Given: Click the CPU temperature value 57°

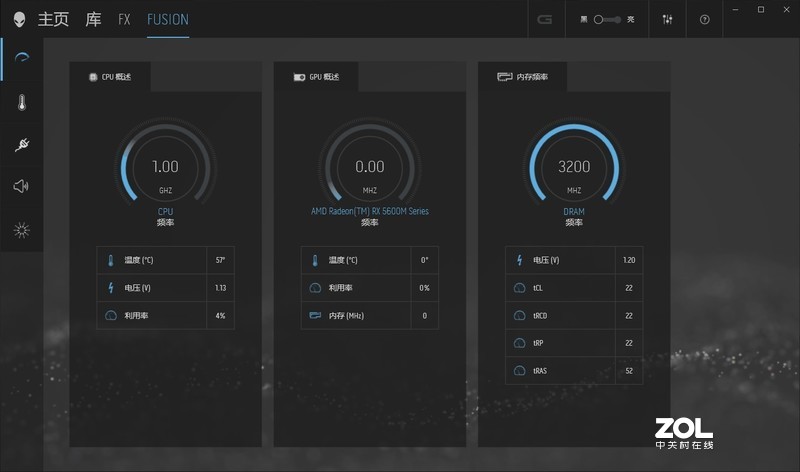Looking at the screenshot, I should coord(220,260).
